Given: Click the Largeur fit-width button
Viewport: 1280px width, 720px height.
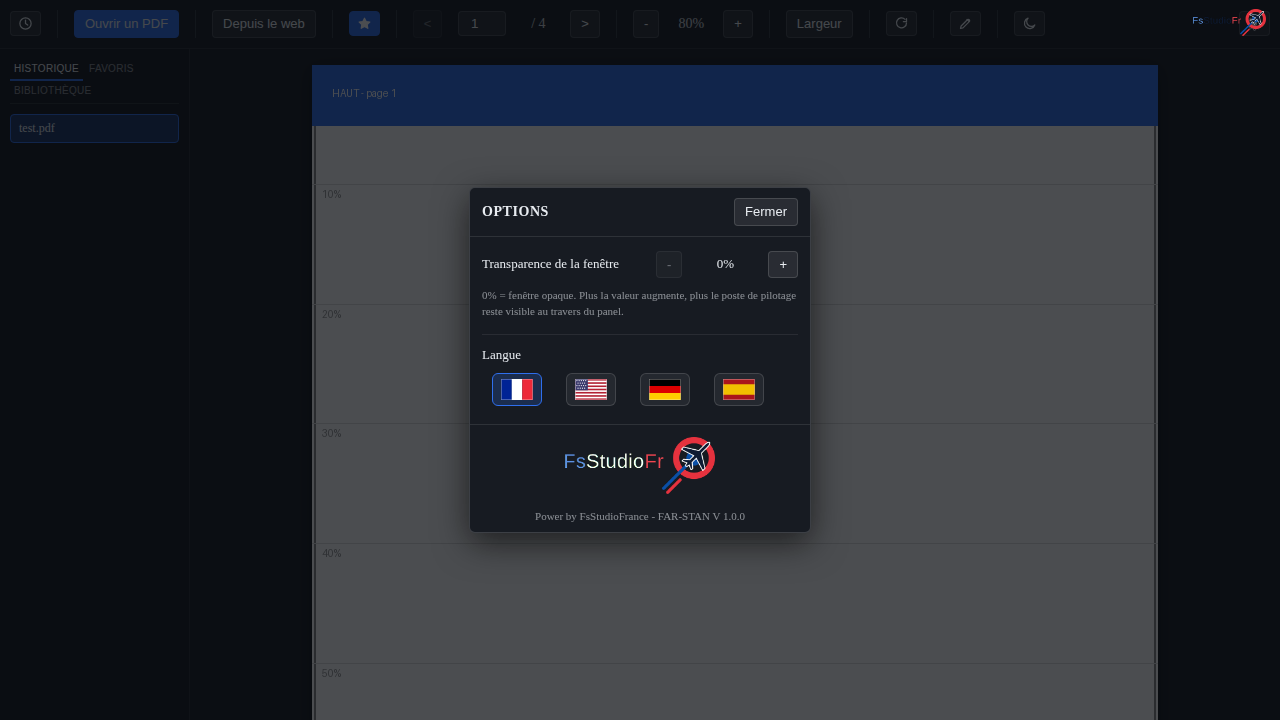Looking at the screenshot, I should [819, 23].
